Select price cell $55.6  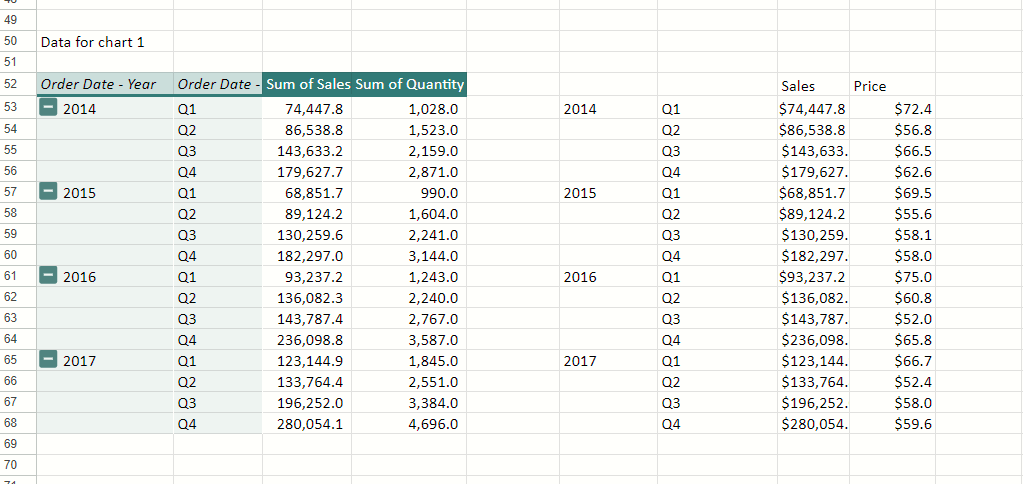tap(892, 213)
